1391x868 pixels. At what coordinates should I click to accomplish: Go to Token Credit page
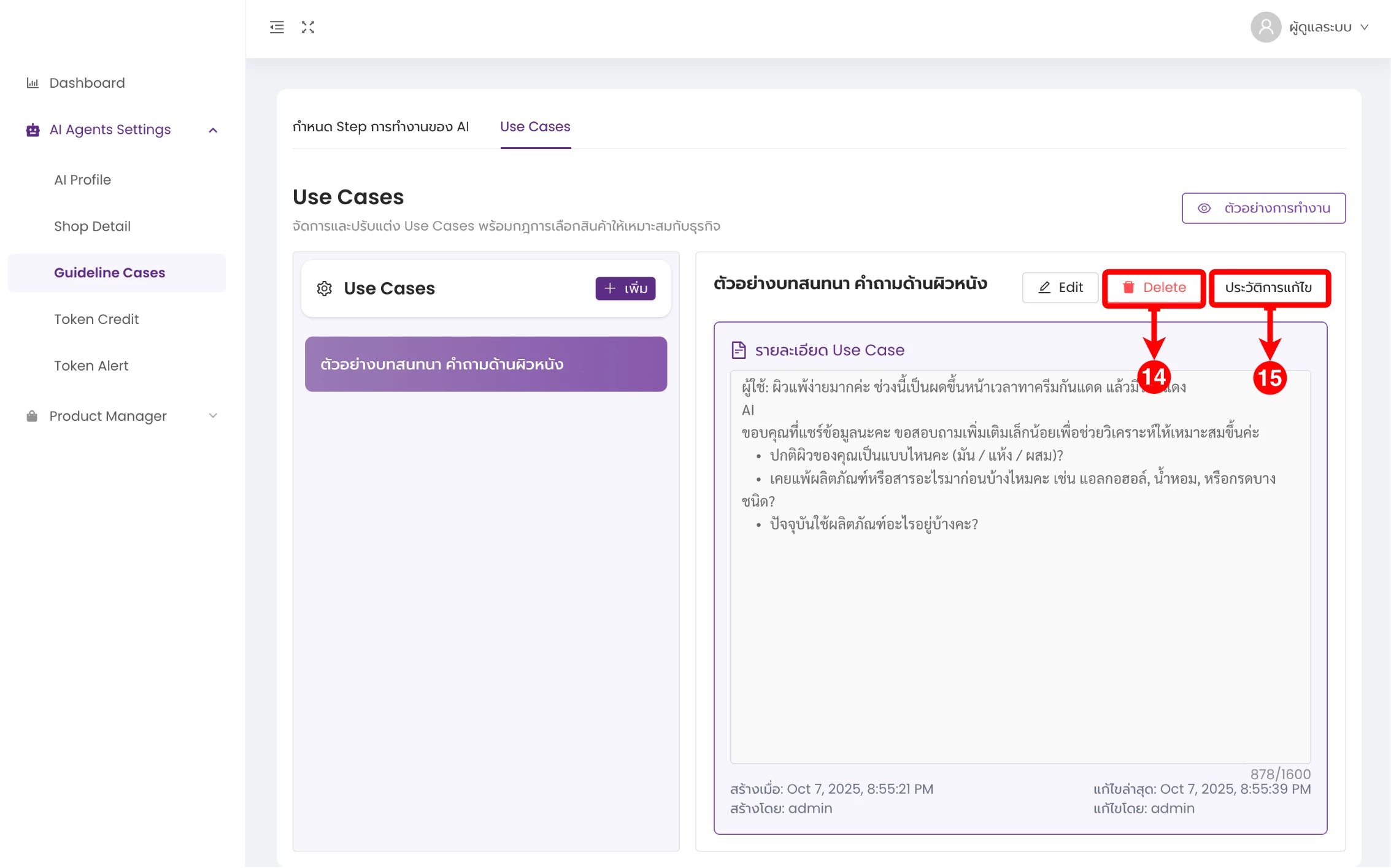pos(96,319)
